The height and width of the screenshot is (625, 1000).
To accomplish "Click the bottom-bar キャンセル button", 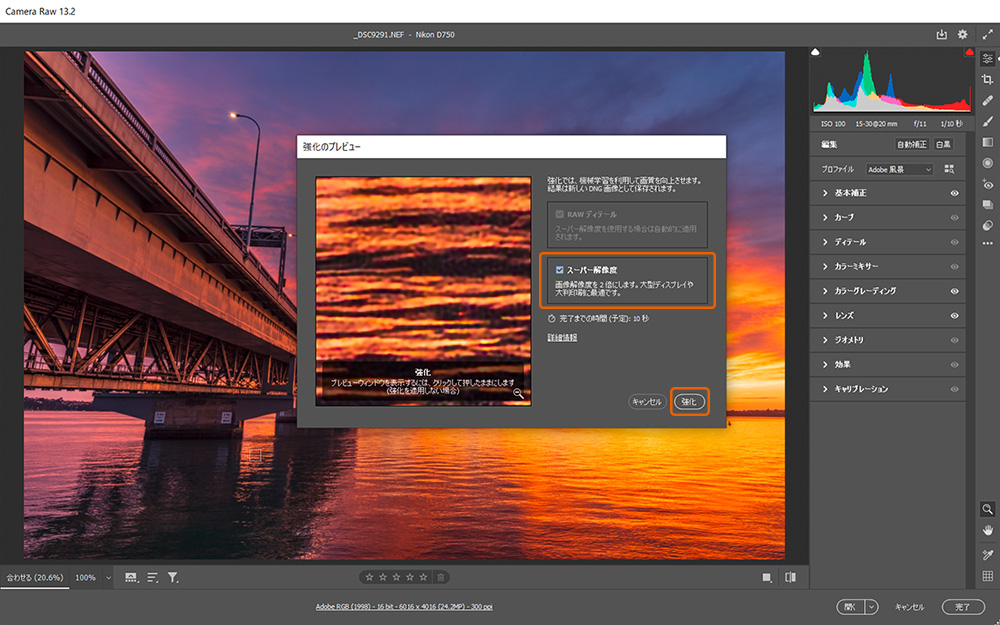I will pyautogui.click(x=909, y=607).
